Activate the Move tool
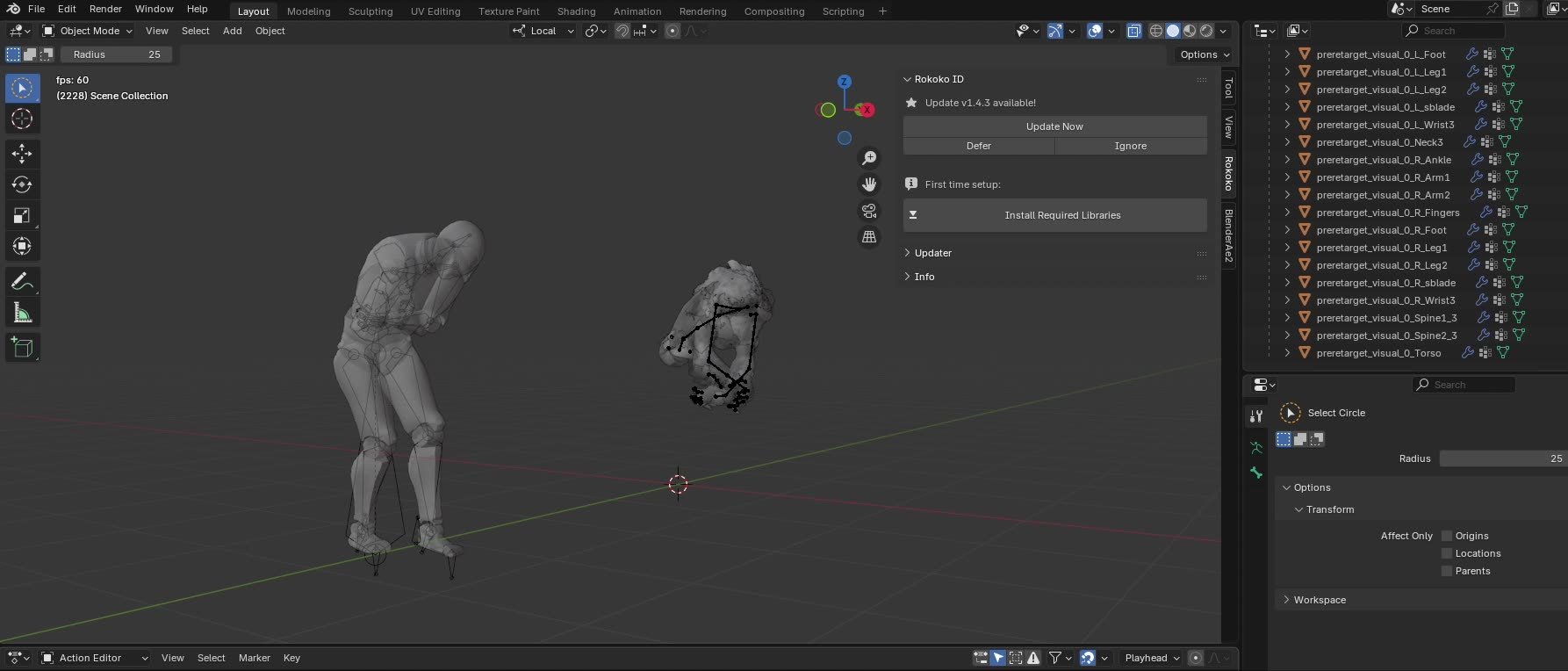 coord(22,154)
